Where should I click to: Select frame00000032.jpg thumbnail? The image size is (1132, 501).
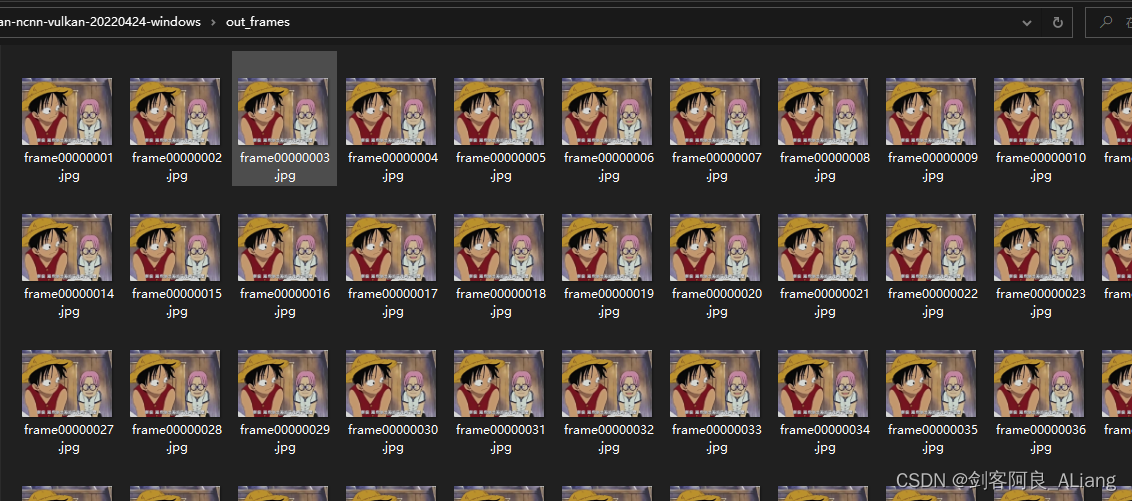[x=607, y=383]
